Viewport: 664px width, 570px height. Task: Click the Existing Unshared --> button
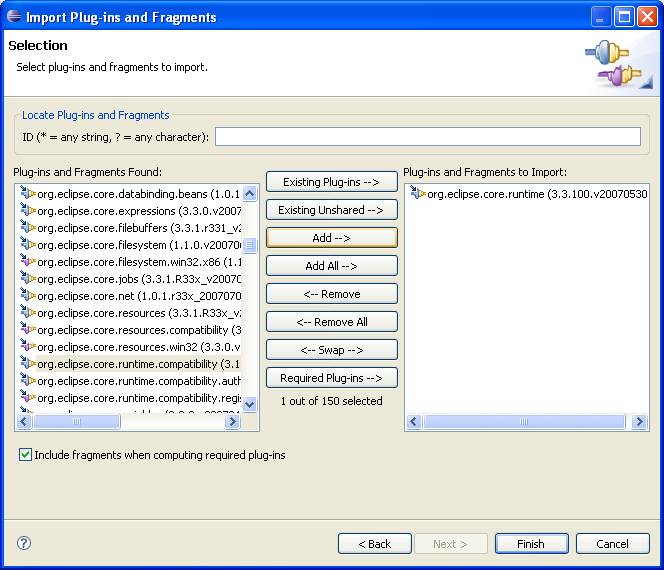pyautogui.click(x=332, y=210)
